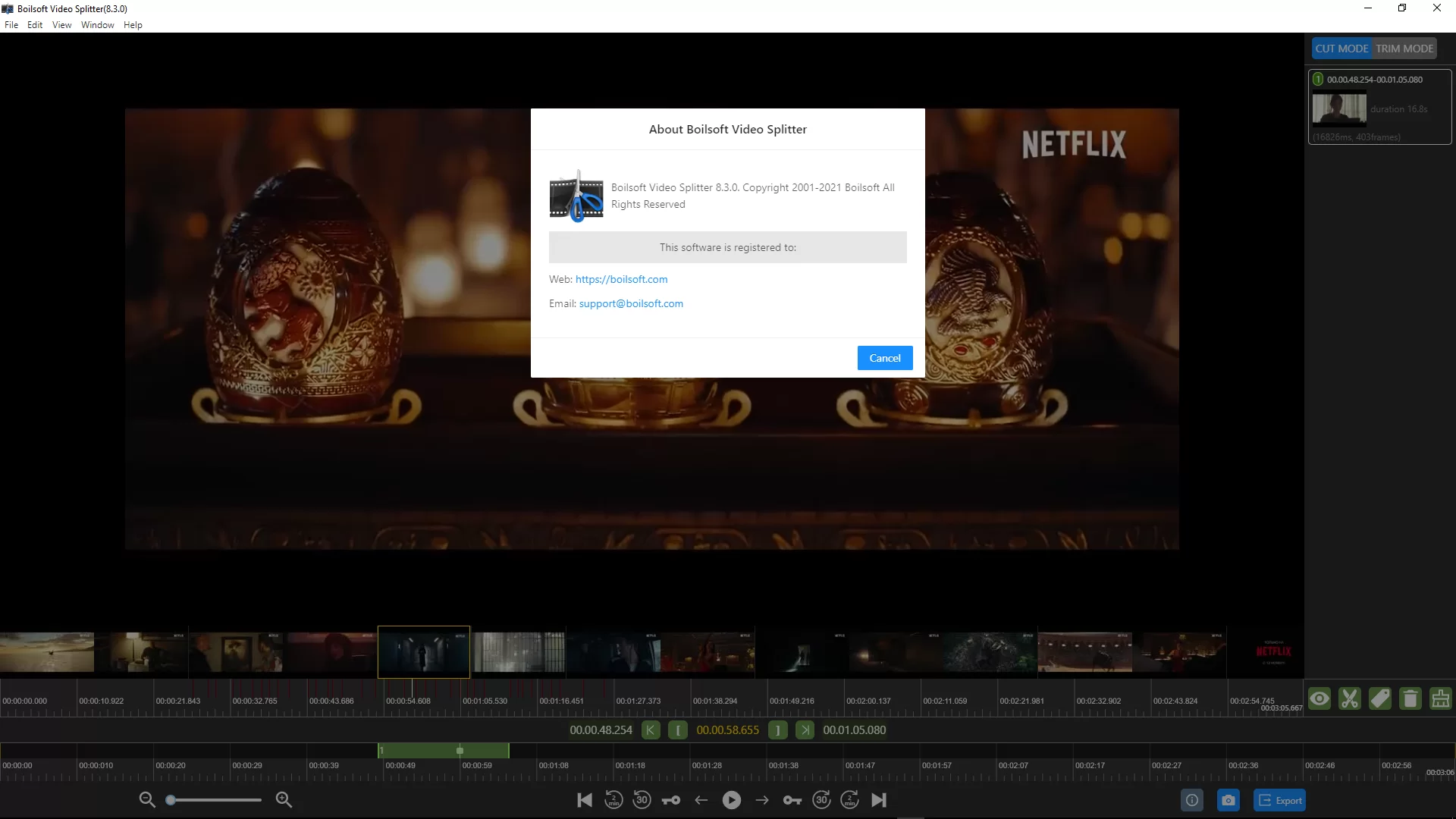Jump to the first frame of the video
This screenshot has width=1456, height=819.
(x=585, y=800)
